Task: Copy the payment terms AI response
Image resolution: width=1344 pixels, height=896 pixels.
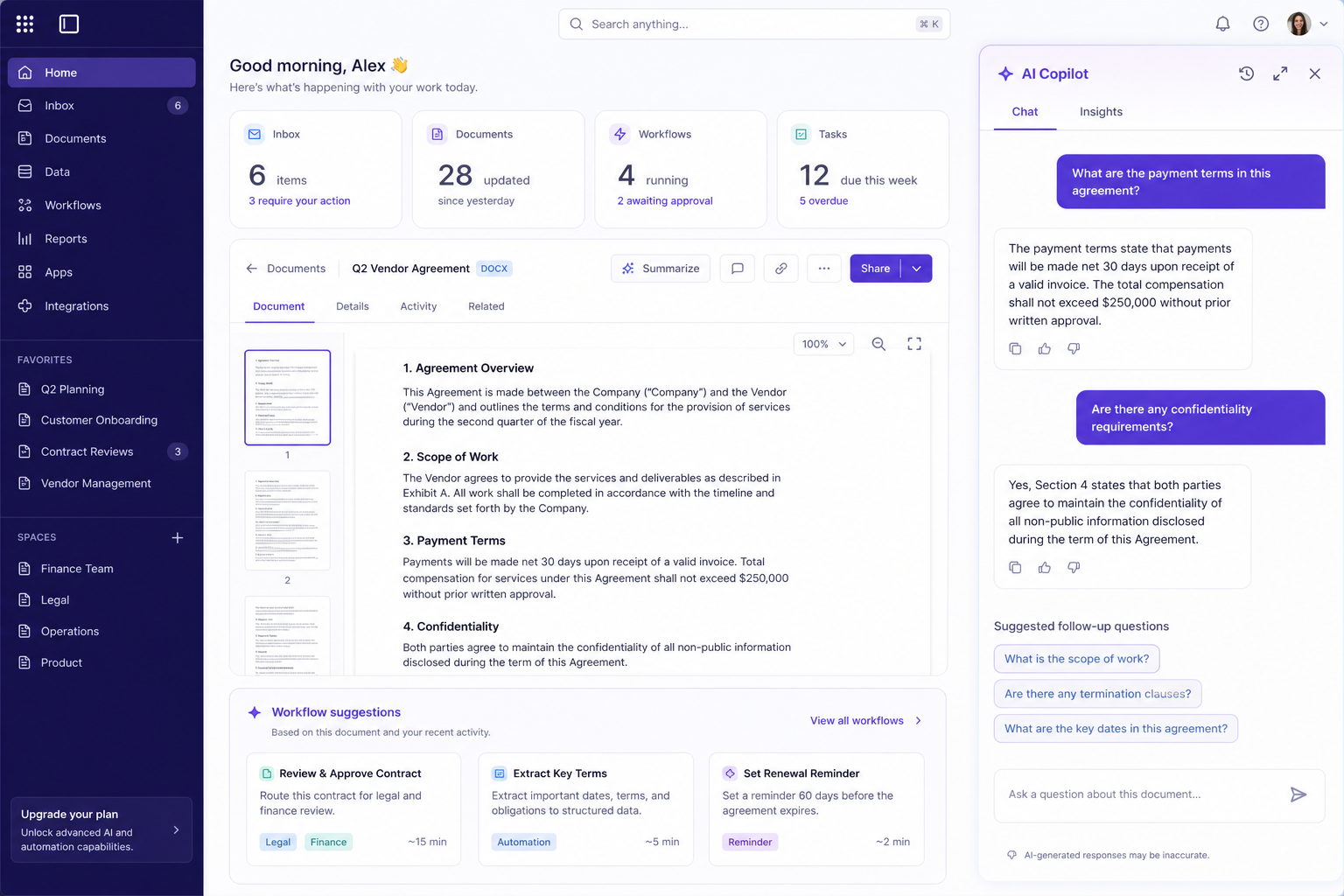Action: tap(1015, 348)
